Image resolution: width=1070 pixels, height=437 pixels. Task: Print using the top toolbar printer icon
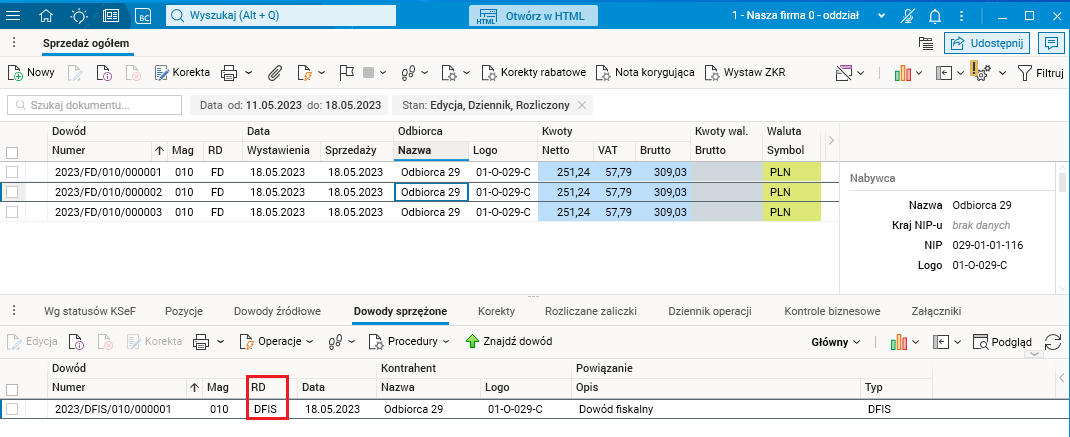click(x=229, y=72)
